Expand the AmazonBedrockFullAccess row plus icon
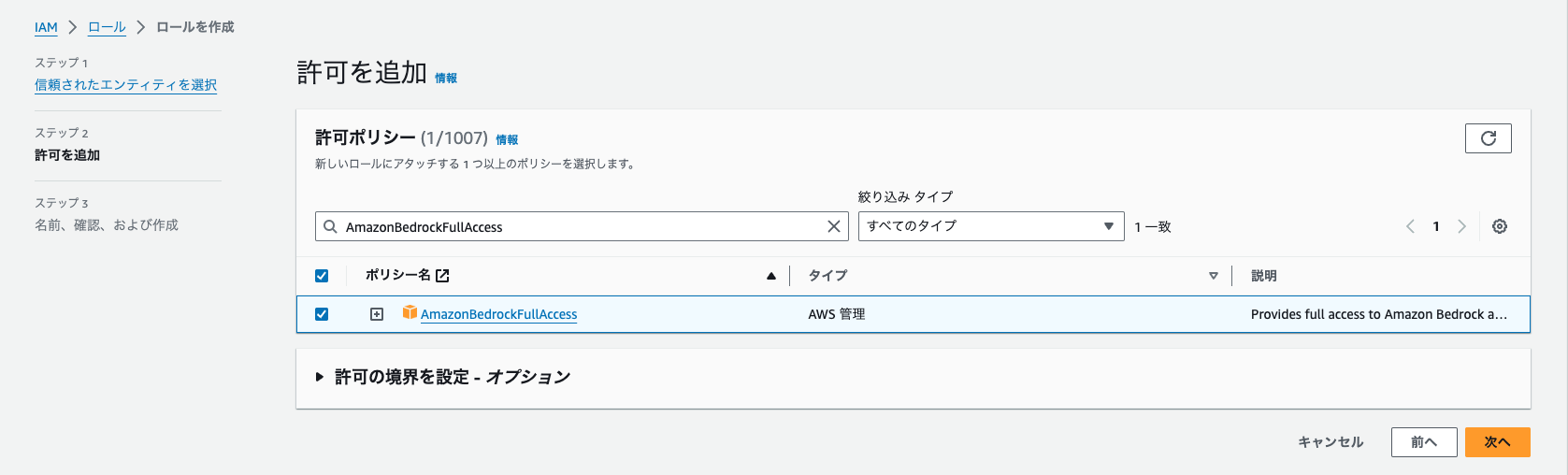 pyautogui.click(x=377, y=314)
